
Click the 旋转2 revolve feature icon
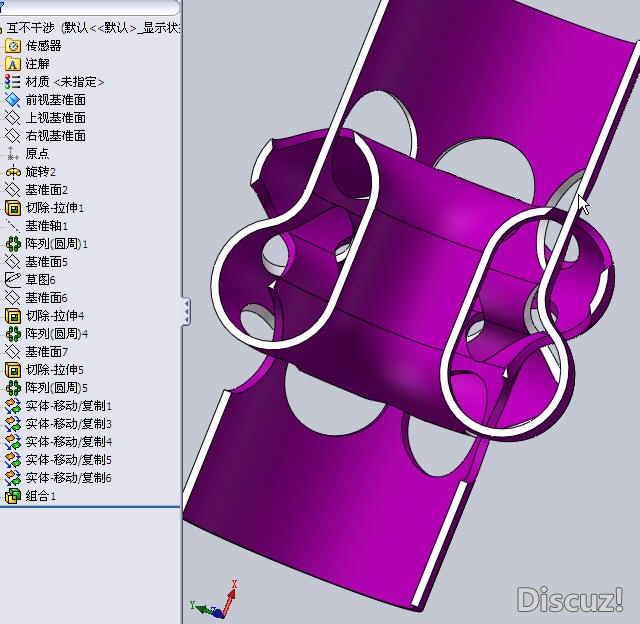(x=13, y=172)
